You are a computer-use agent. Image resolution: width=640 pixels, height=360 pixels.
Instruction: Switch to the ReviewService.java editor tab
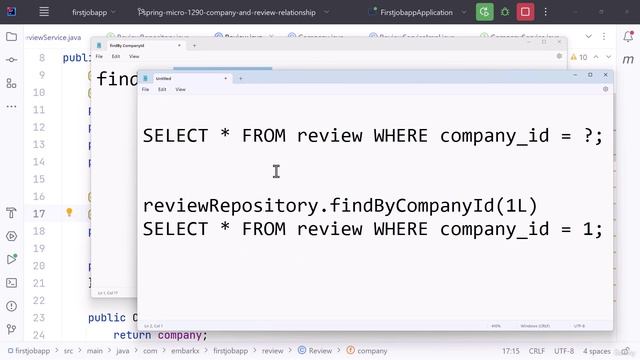(54, 37)
